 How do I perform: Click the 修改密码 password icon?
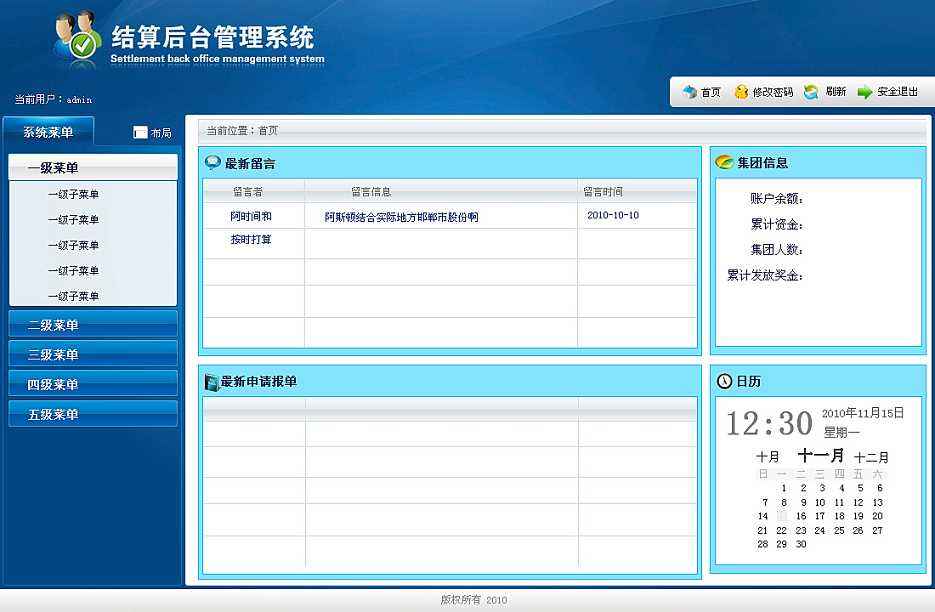[741, 92]
